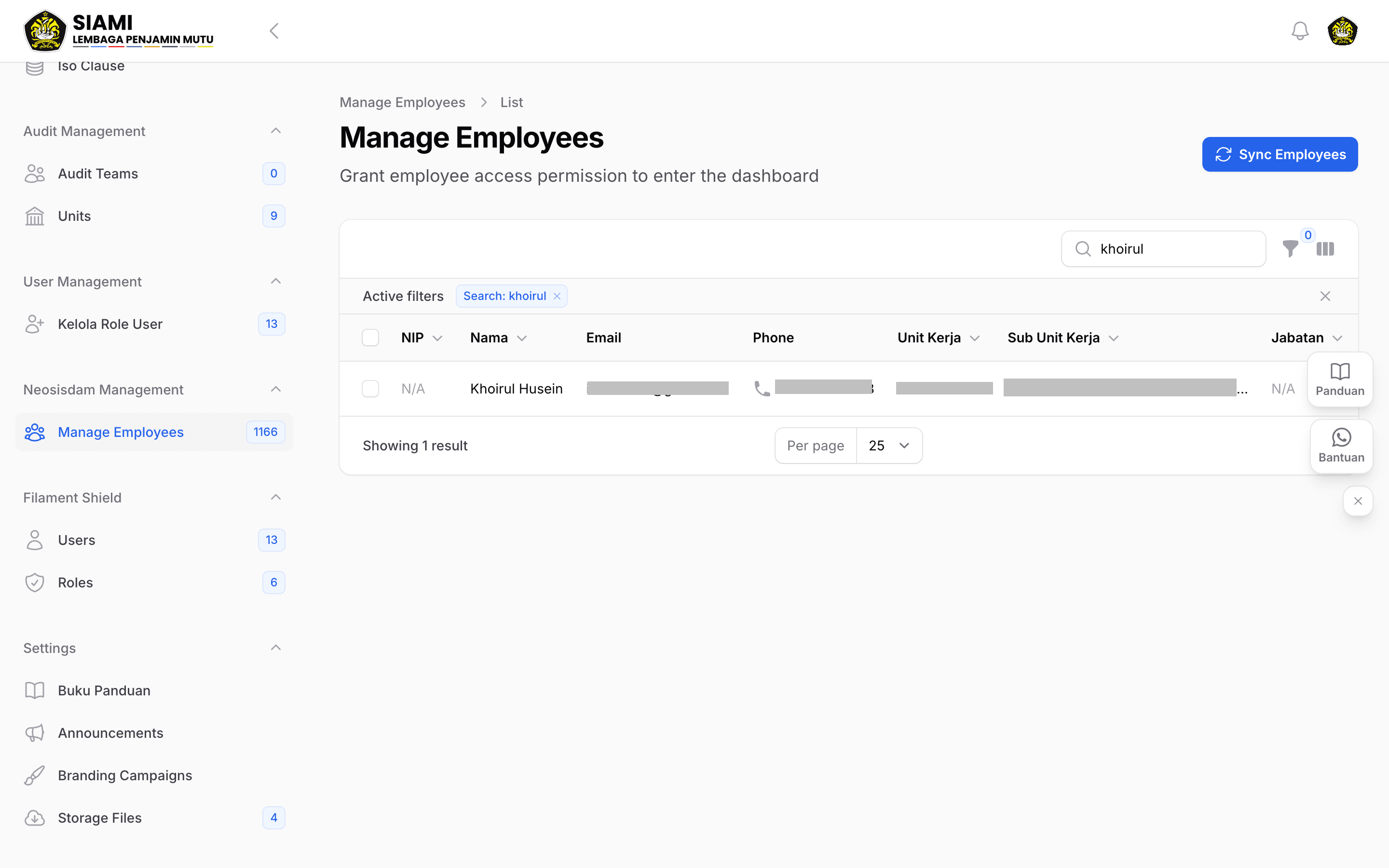Dismiss floating help widgets
The width and height of the screenshot is (1389, 868).
click(x=1358, y=501)
